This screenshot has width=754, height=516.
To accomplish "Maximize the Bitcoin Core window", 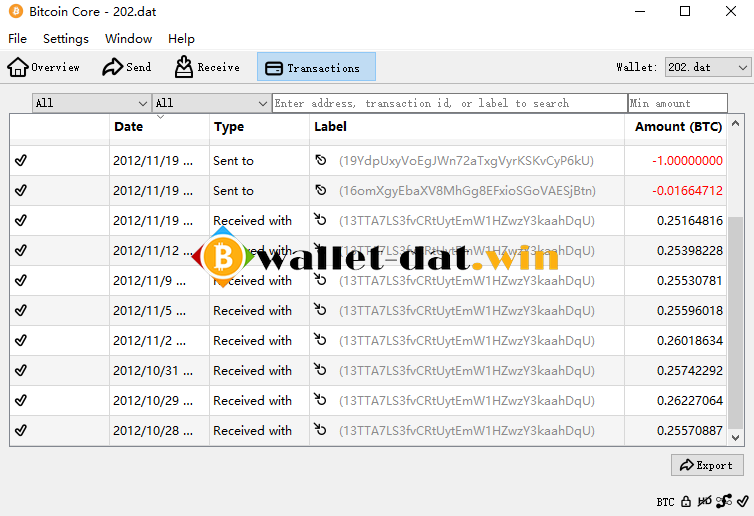I will pos(685,11).
